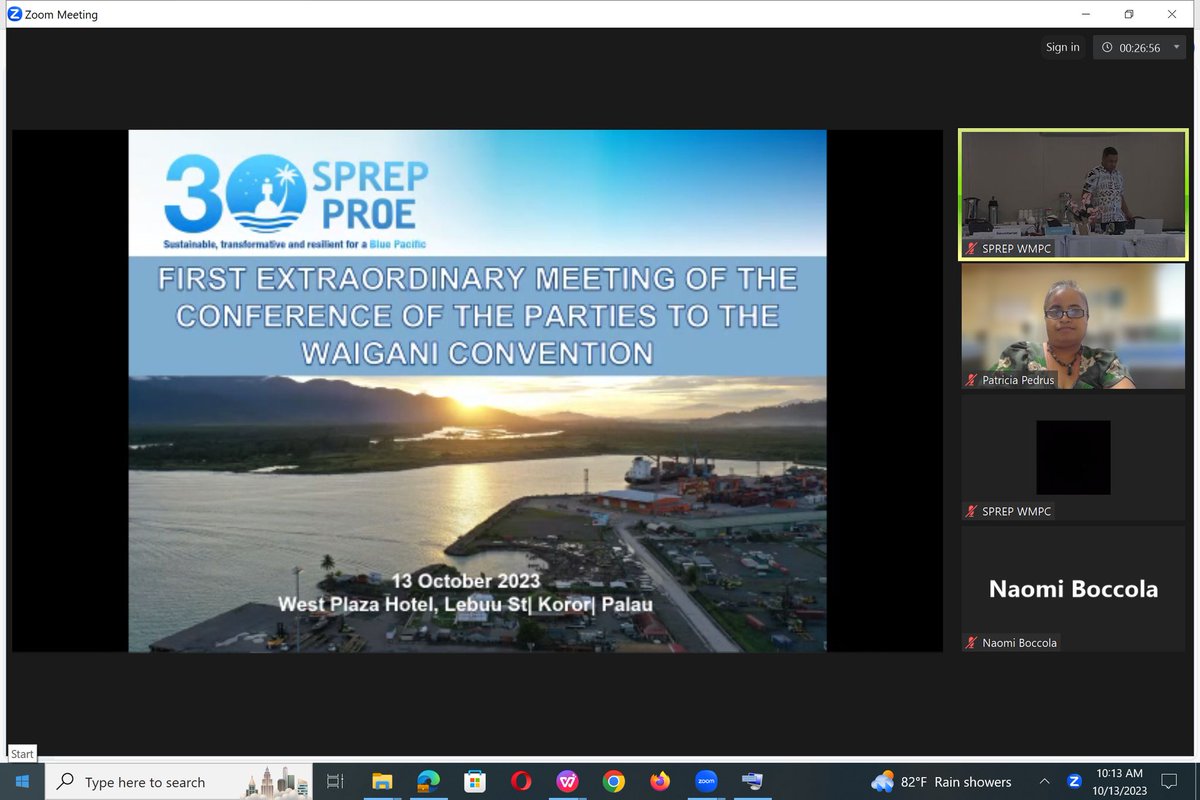Select the Naomi Boccola participant tile

click(1073, 589)
